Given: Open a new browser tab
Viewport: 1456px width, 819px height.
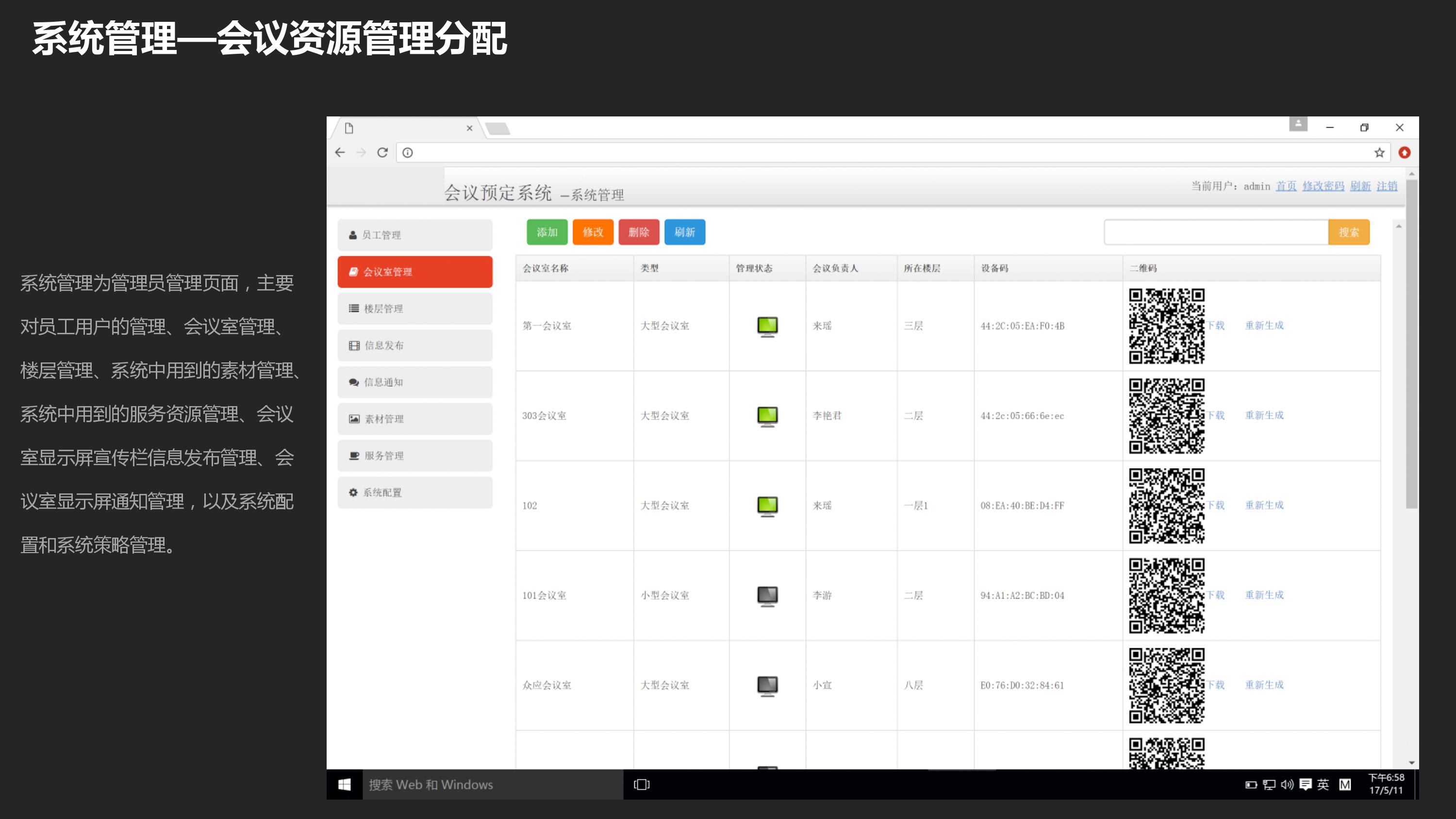Looking at the screenshot, I should pos(498,129).
